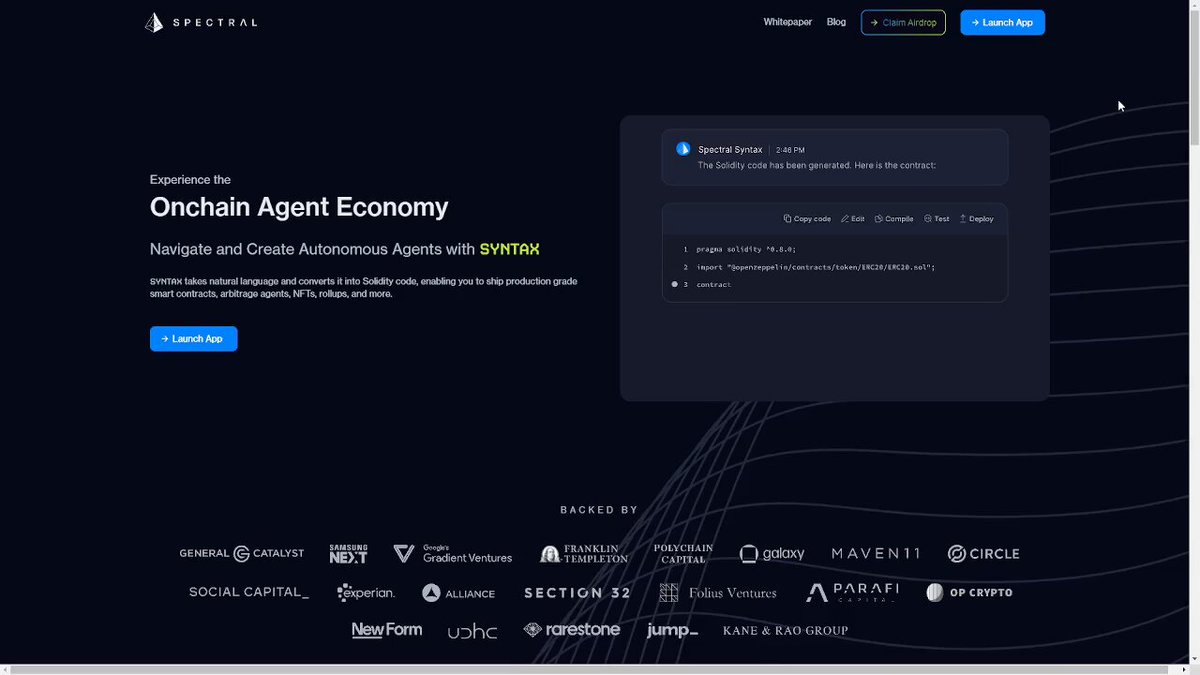Click Deploy in the code toolbar
This screenshot has height=675, width=1200.
[x=976, y=218]
